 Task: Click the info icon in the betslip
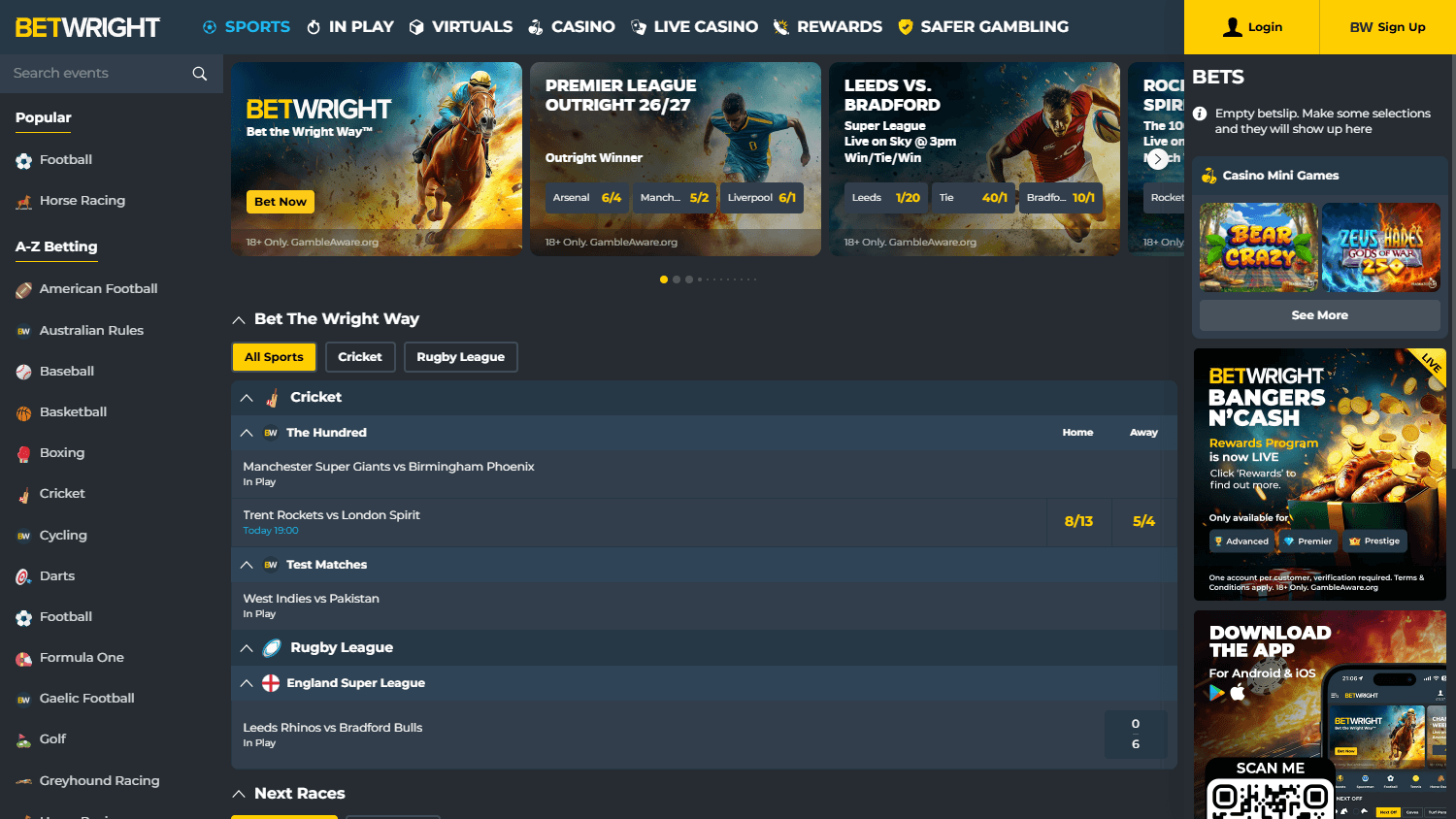click(x=1200, y=114)
